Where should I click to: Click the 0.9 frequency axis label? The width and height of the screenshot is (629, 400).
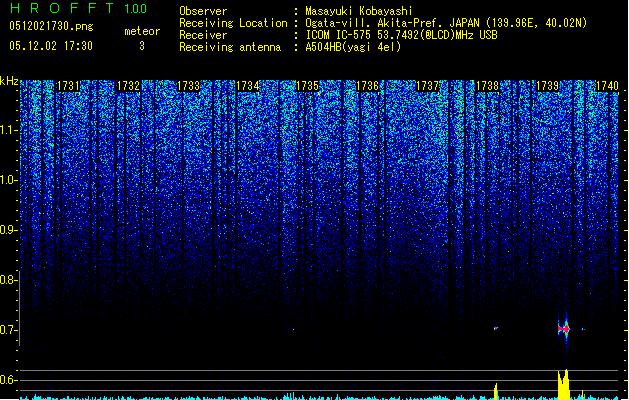[9, 230]
